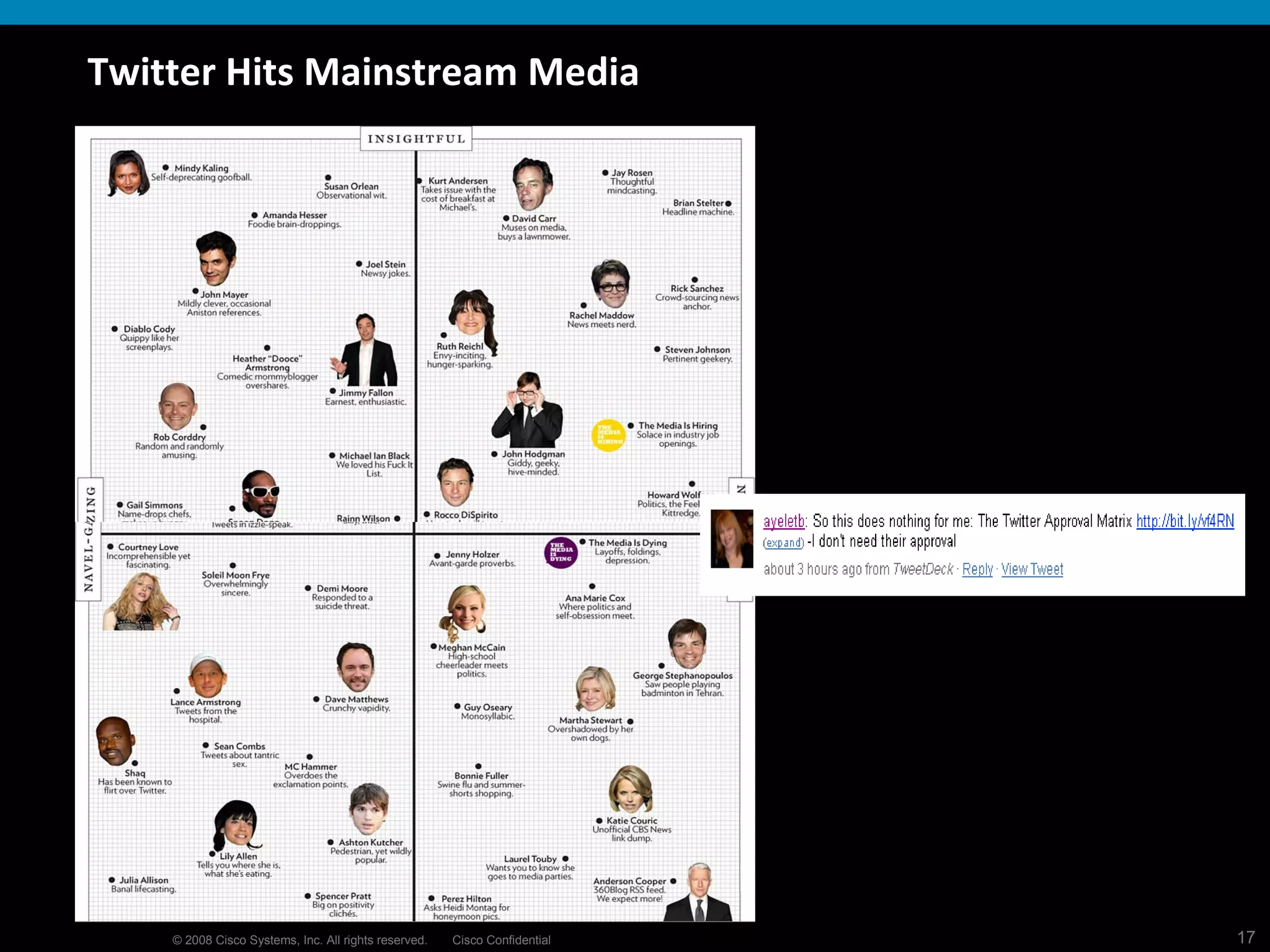The height and width of the screenshot is (952, 1270).
Task: Click the Steven Johnson label
Action: pyautogui.click(x=697, y=350)
